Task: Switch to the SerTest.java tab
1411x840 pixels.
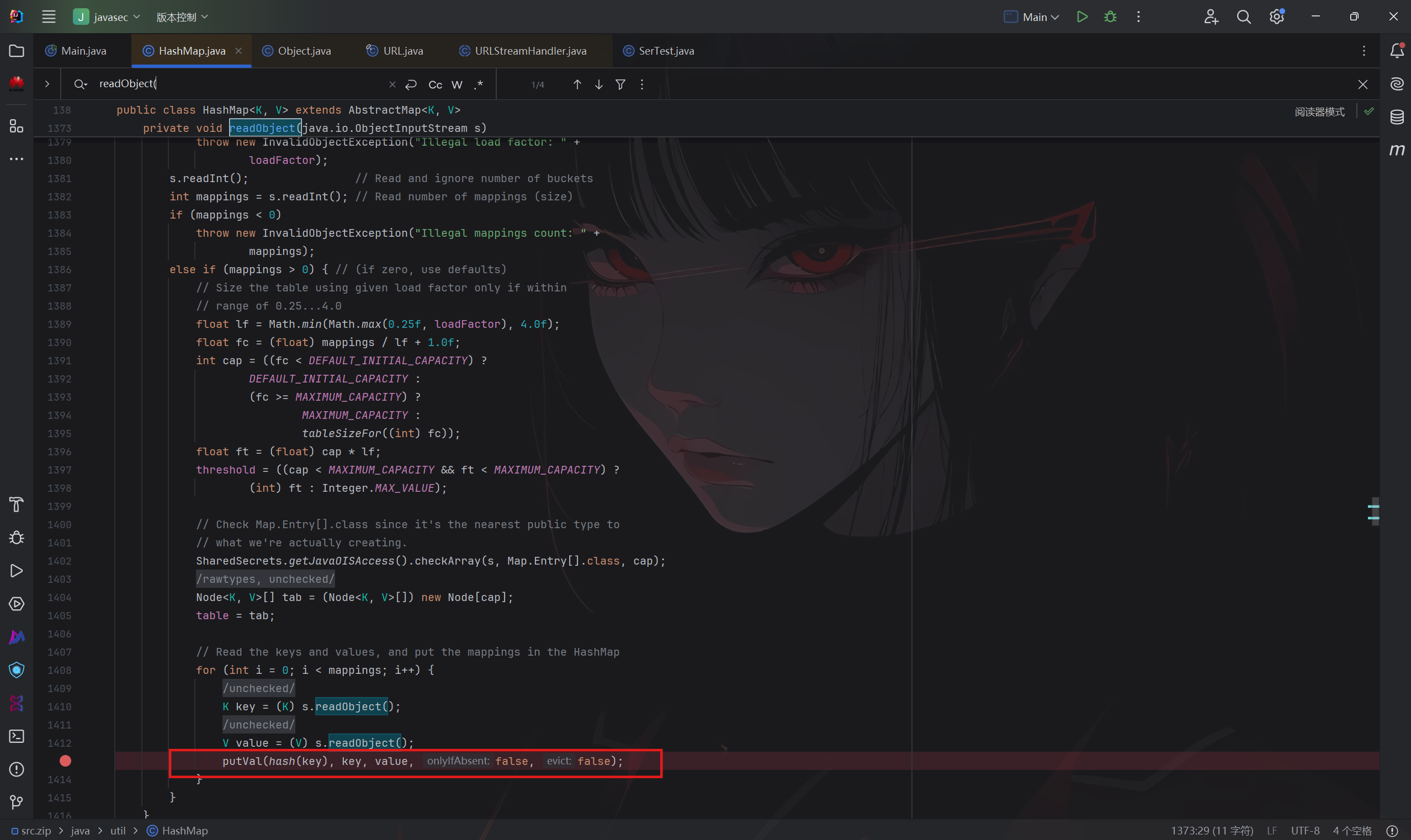Action: tap(666, 51)
